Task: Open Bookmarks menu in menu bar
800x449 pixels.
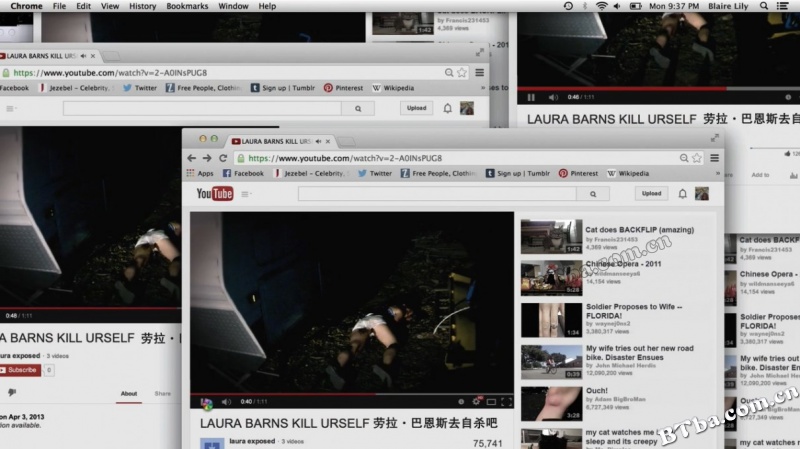Action: (187, 6)
